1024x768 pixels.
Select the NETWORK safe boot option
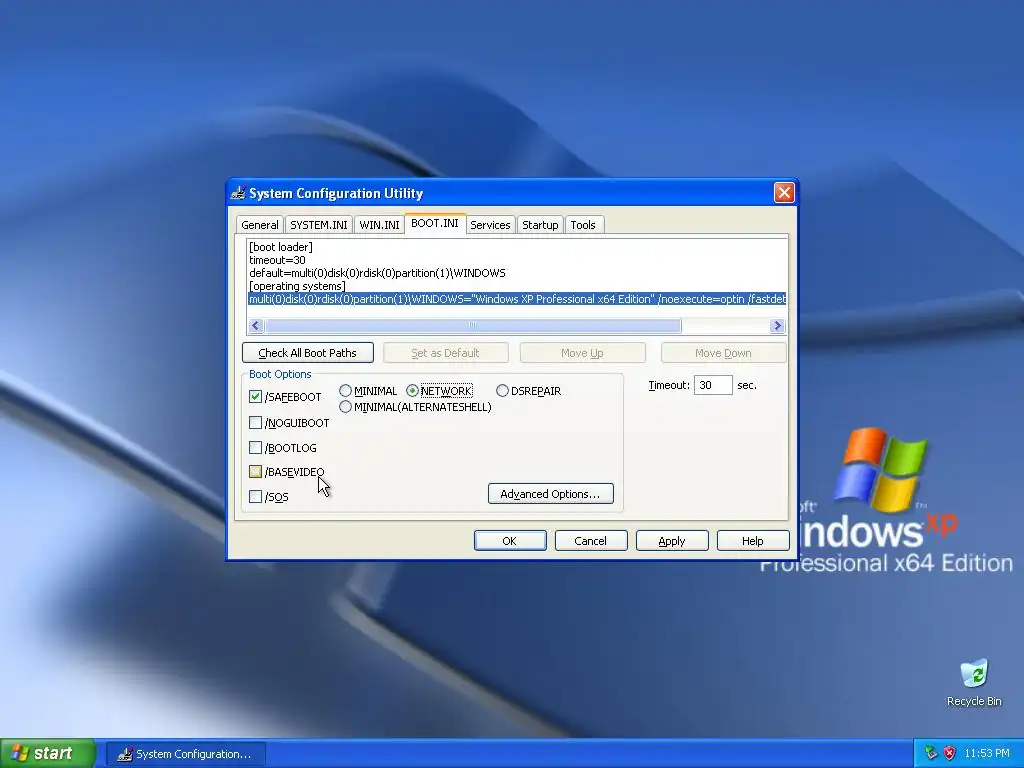(412, 391)
